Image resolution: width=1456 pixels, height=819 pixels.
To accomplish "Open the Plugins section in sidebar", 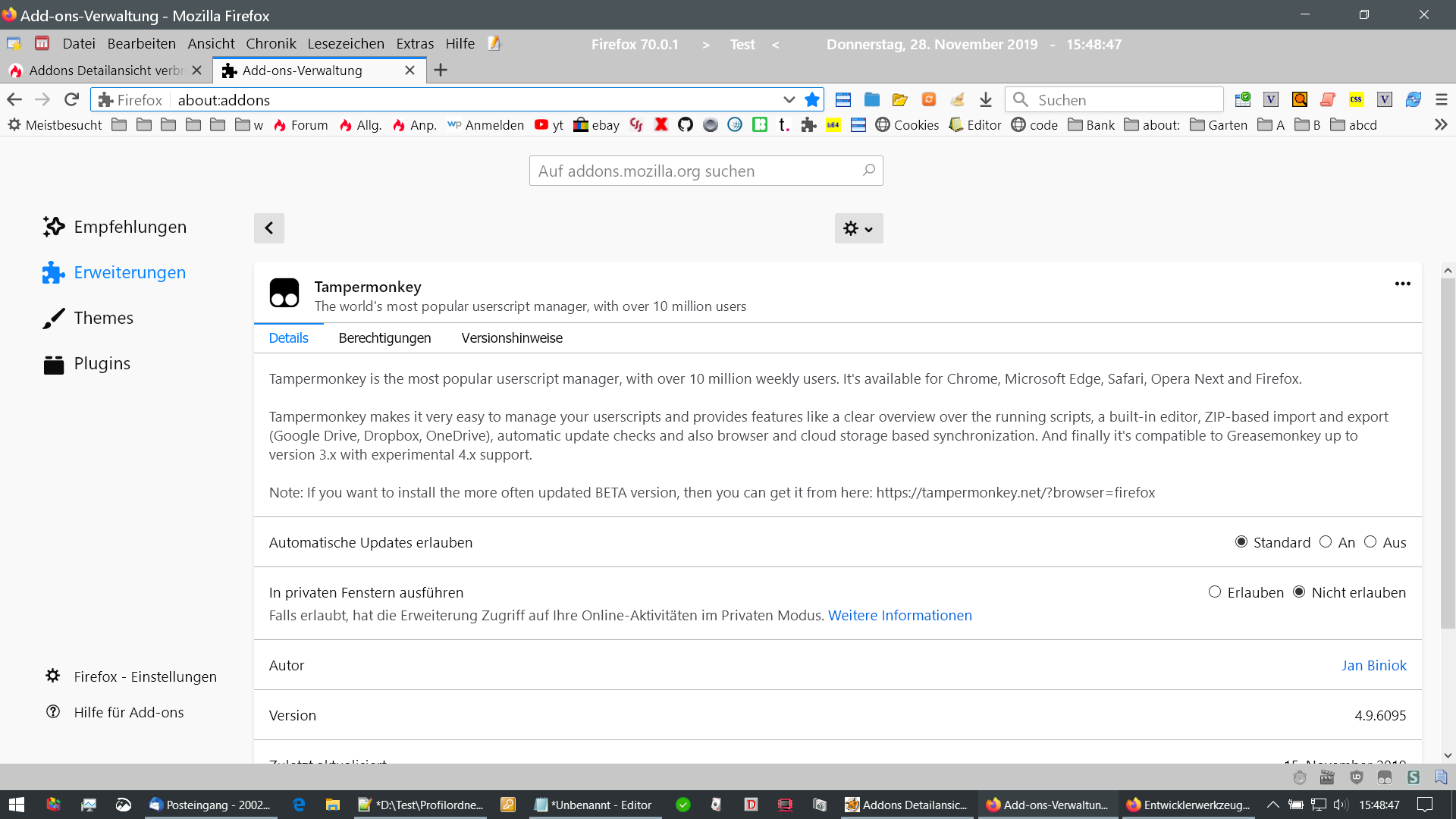I will point(102,363).
